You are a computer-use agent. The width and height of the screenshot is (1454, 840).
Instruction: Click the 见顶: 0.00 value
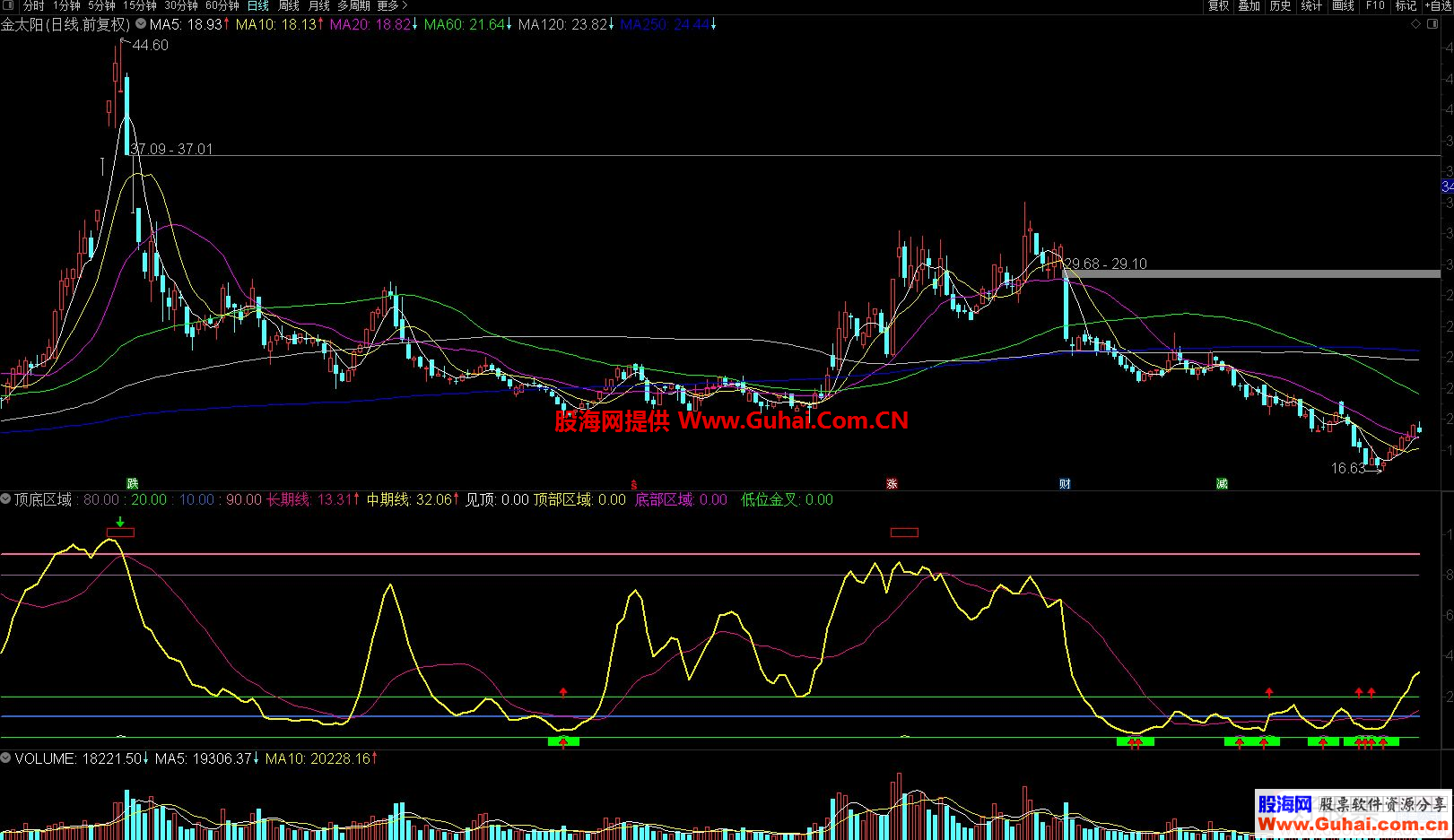(x=497, y=499)
